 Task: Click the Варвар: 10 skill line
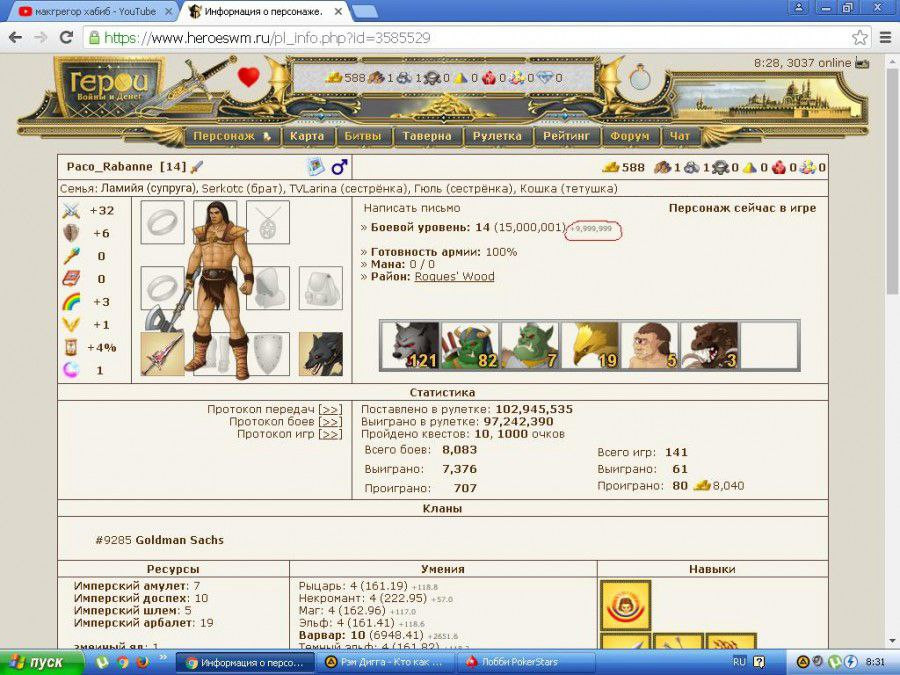click(378, 635)
